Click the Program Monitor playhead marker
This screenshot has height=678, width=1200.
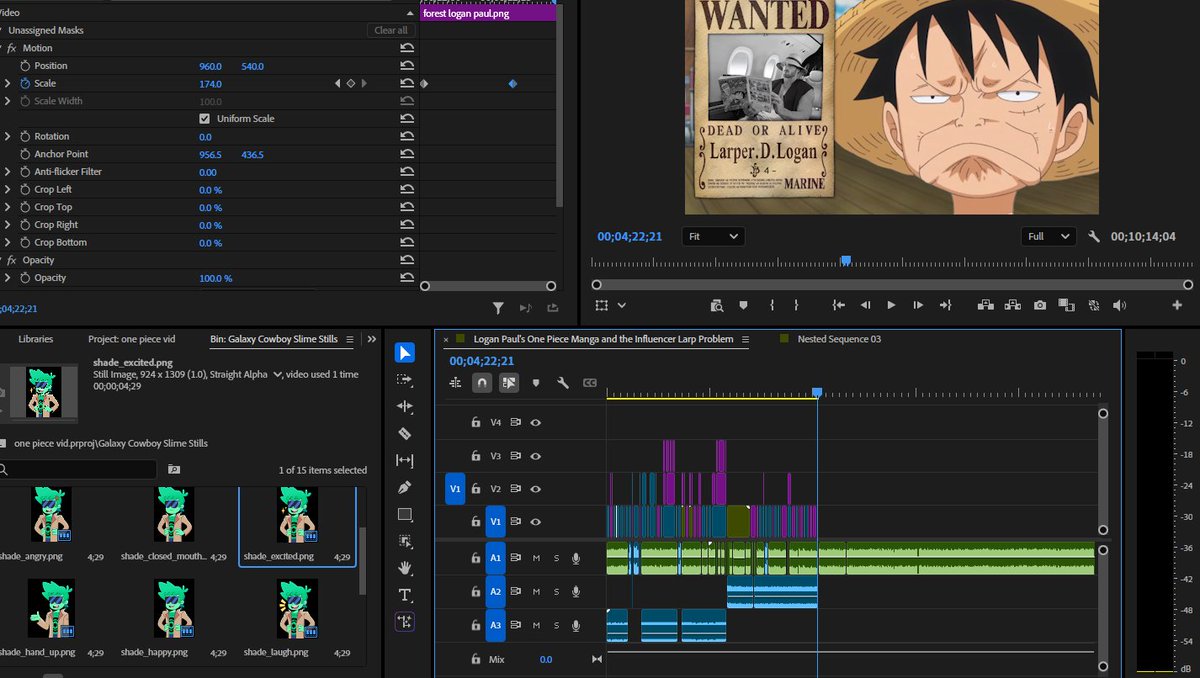(x=845, y=260)
